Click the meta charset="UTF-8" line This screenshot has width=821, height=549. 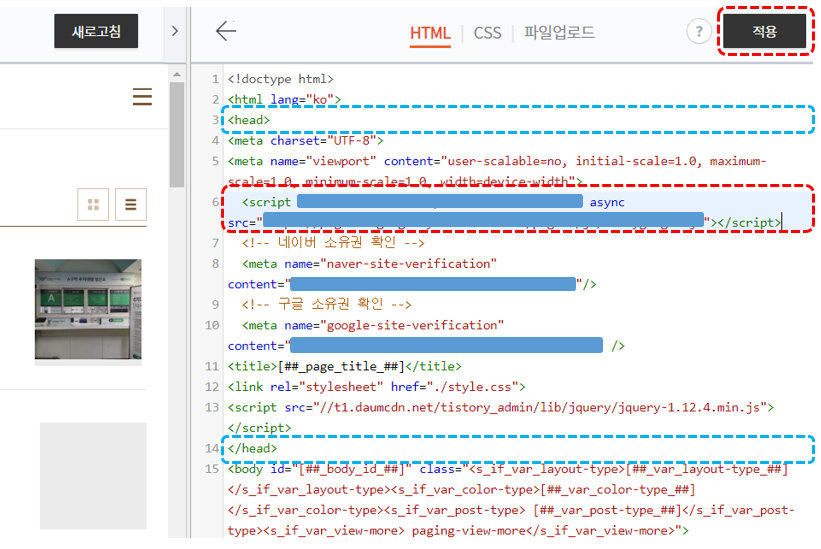[306, 141]
